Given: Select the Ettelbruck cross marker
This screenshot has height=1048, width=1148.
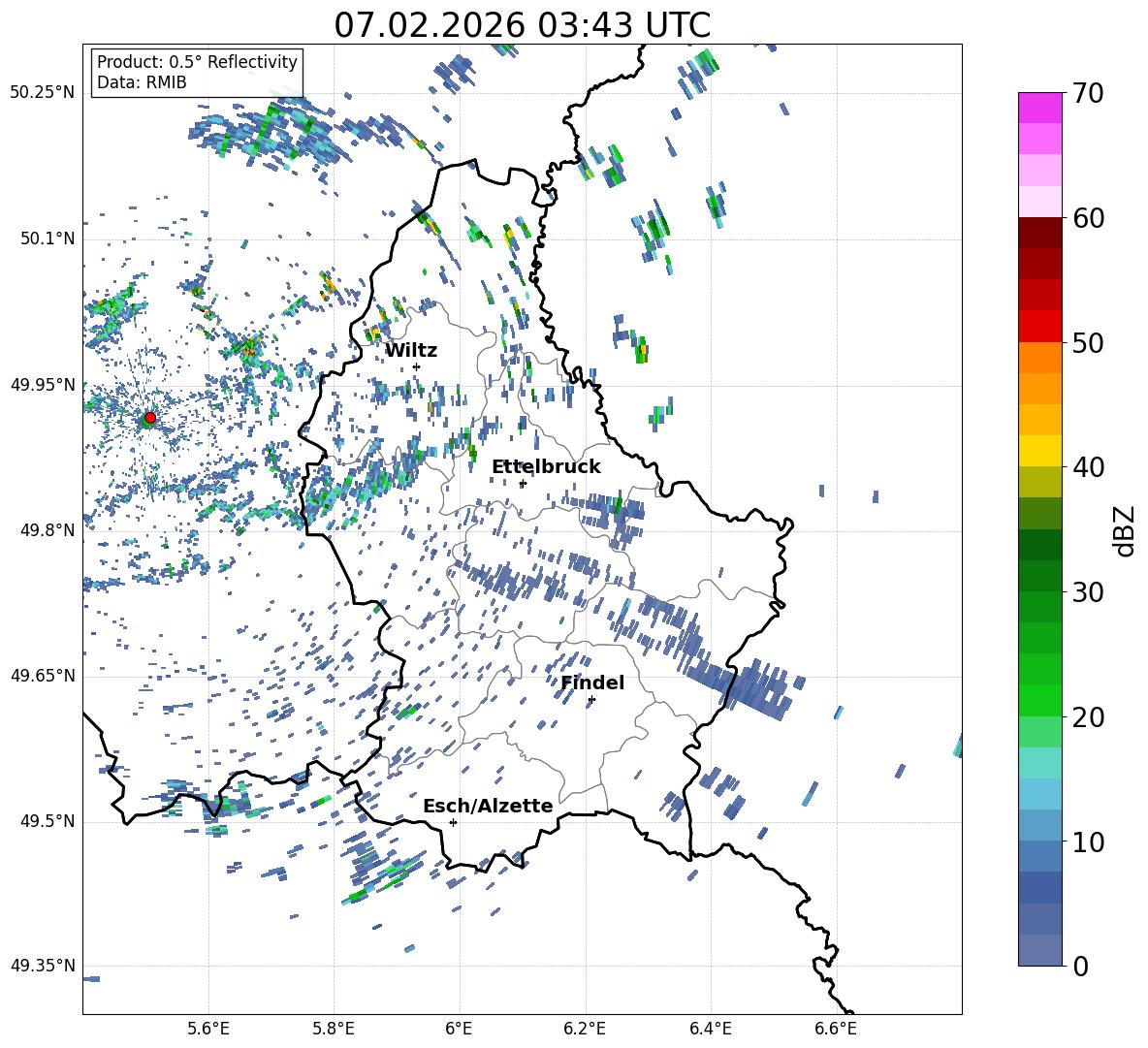Looking at the screenshot, I should pyautogui.click(x=523, y=483).
